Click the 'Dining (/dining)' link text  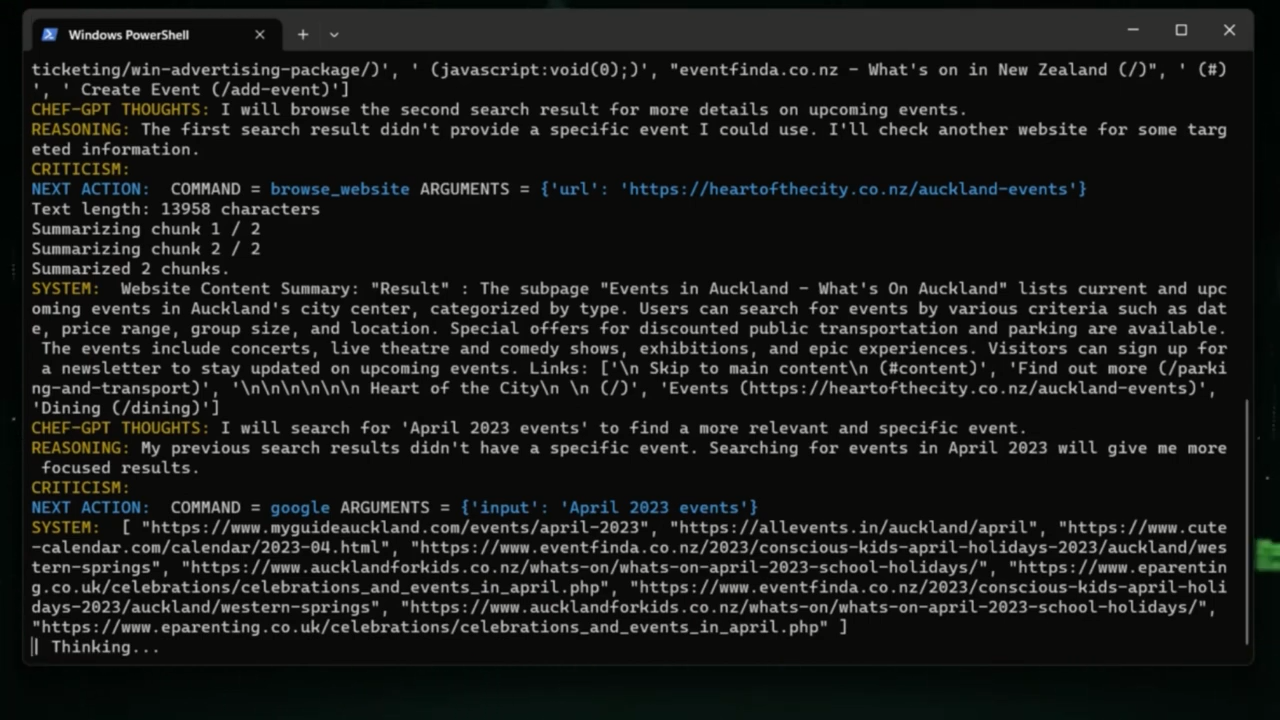(120, 408)
